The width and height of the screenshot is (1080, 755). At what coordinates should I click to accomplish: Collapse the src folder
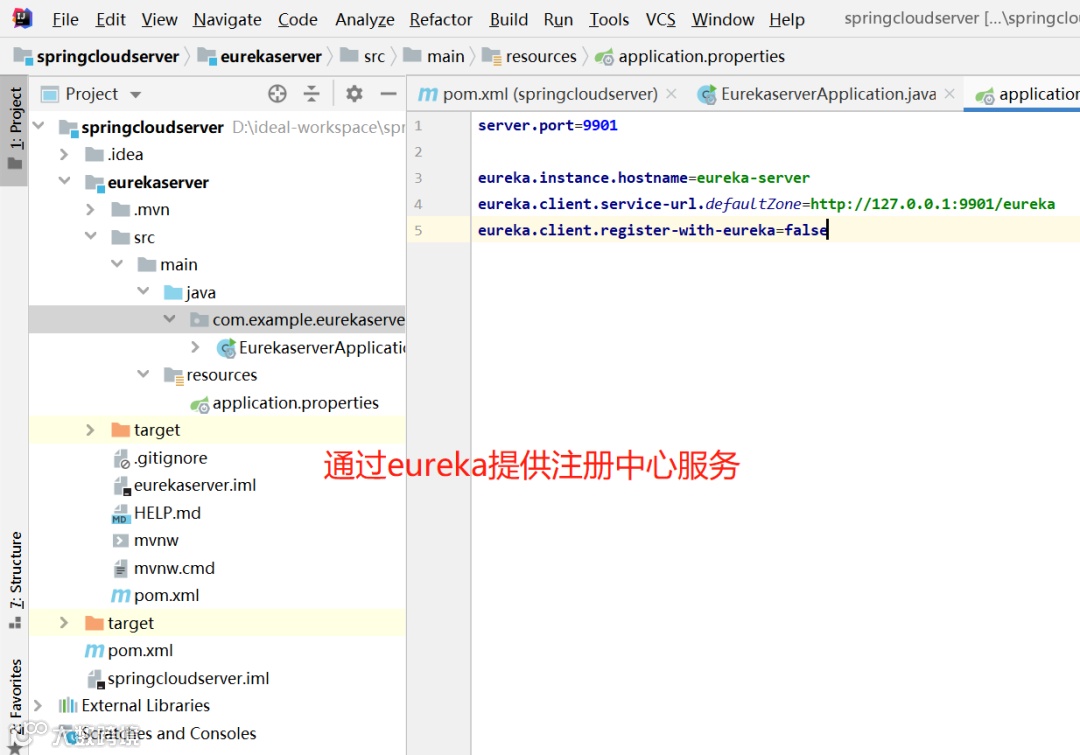click(x=91, y=236)
